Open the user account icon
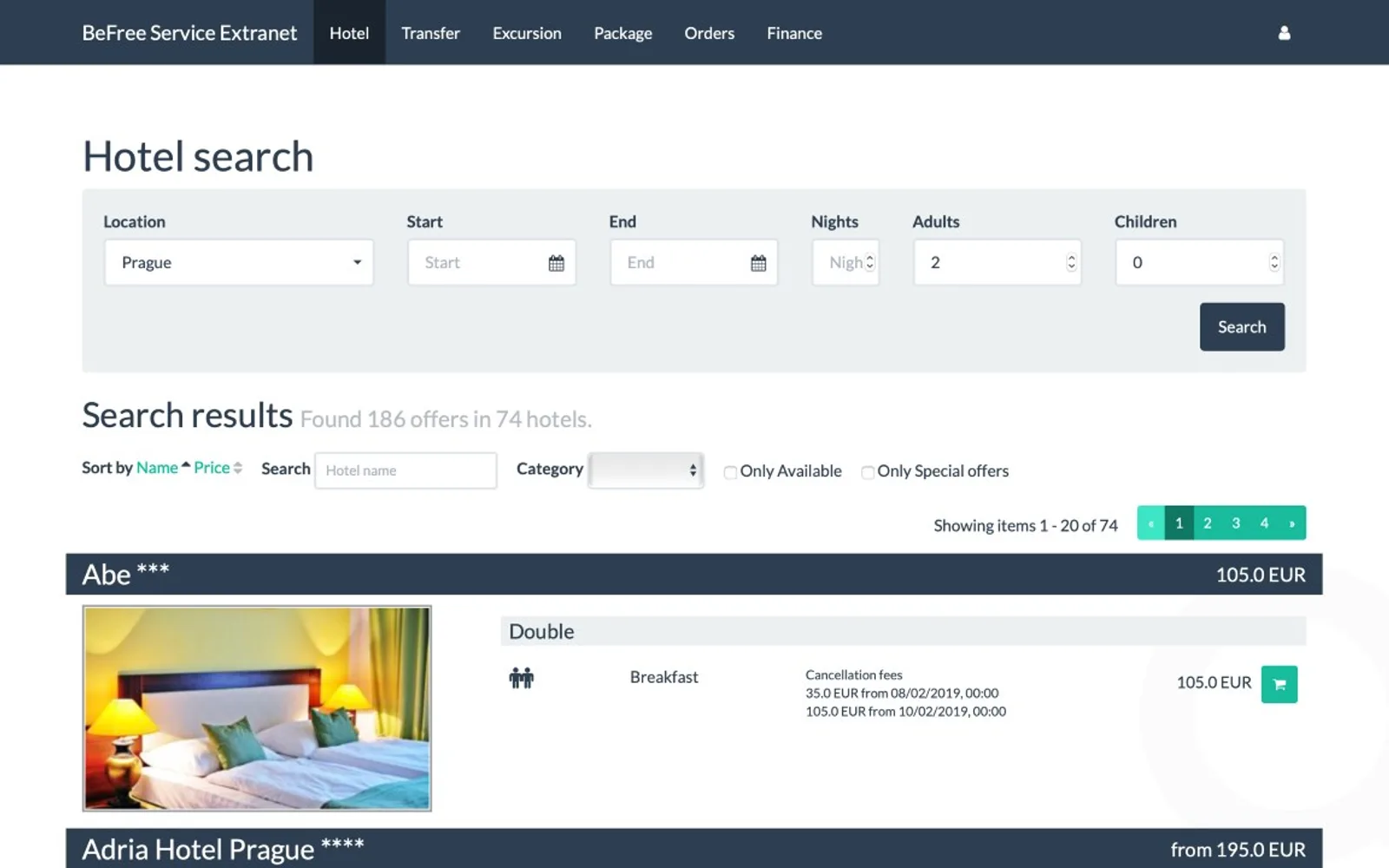Screen dimensions: 1389x868 click(x=1284, y=33)
